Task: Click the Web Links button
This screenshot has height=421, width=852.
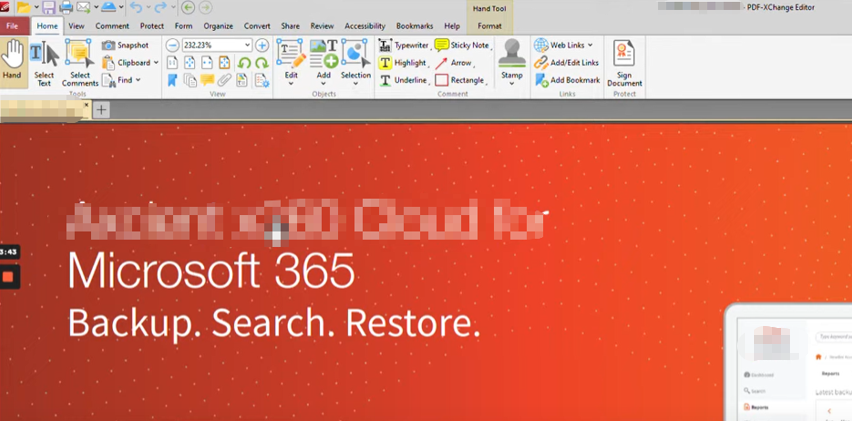Action: point(559,45)
